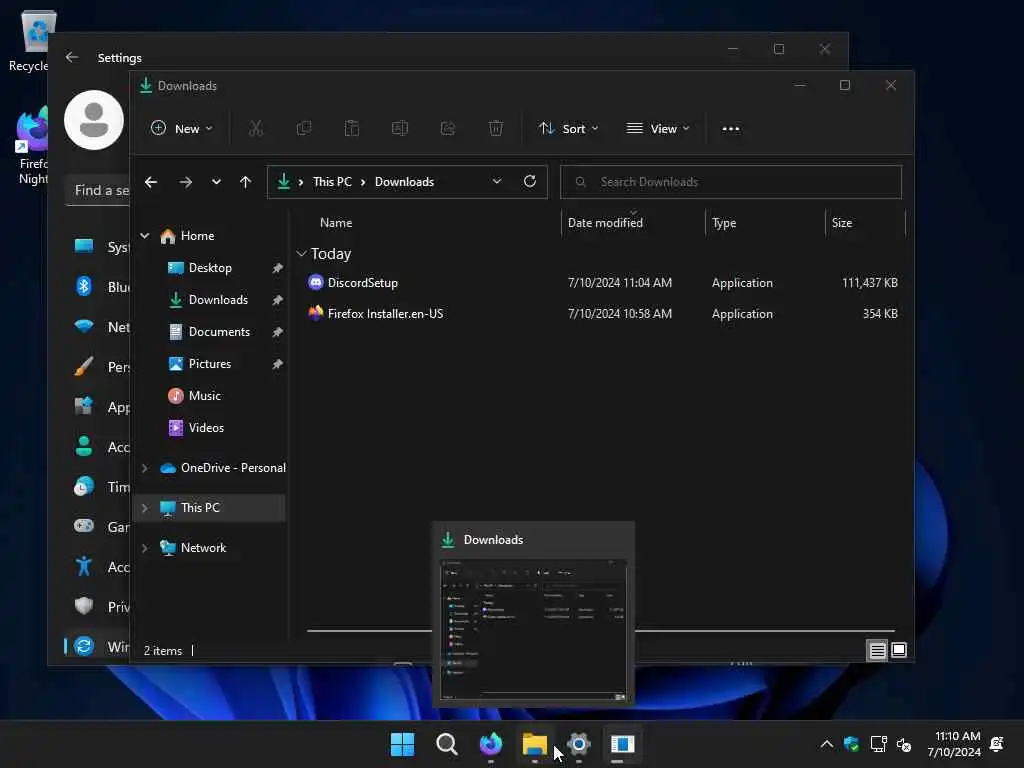This screenshot has height=768, width=1024.
Task: Click the blue app taskbar icon
Action: tap(622, 744)
